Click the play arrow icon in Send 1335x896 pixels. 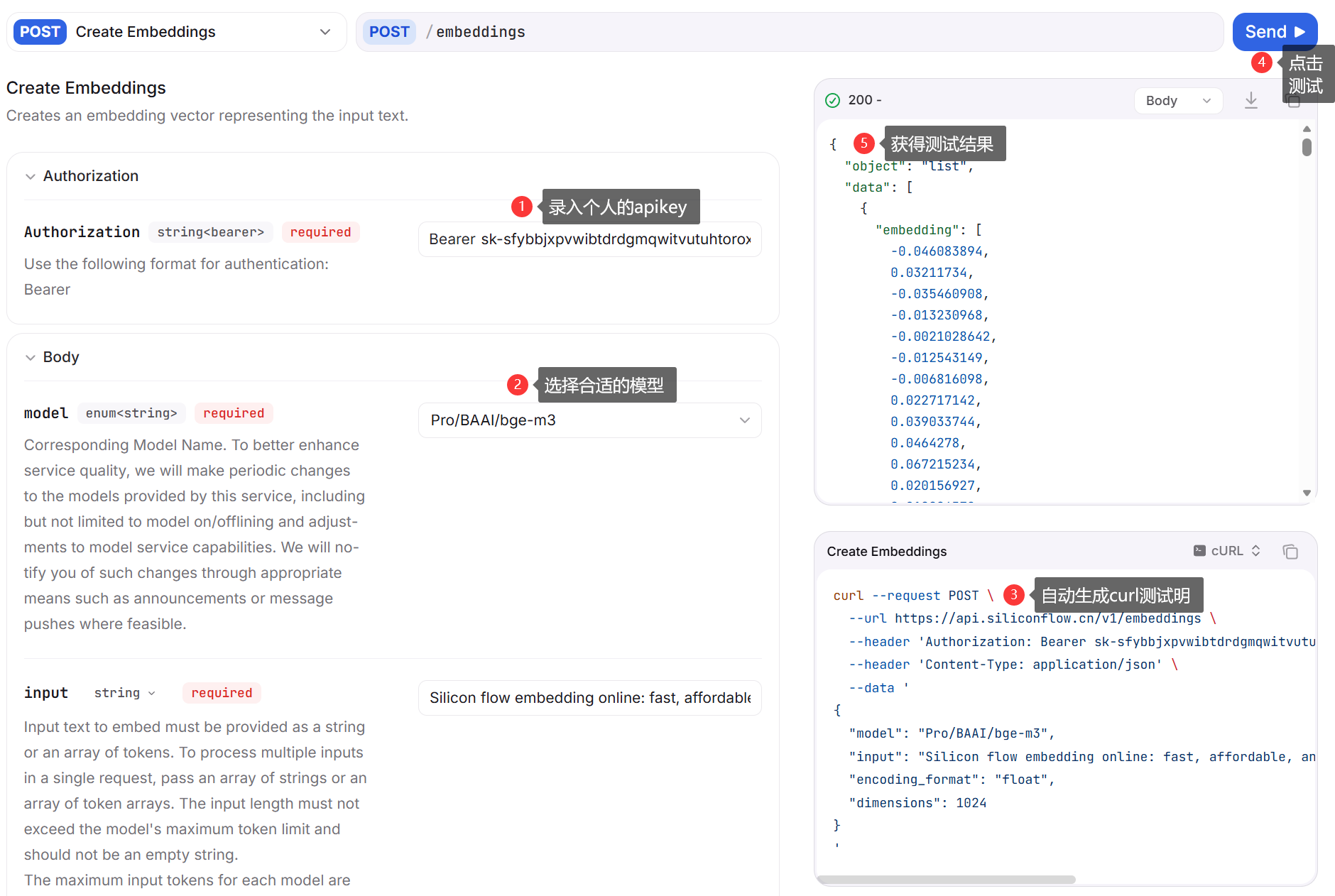(x=1299, y=32)
